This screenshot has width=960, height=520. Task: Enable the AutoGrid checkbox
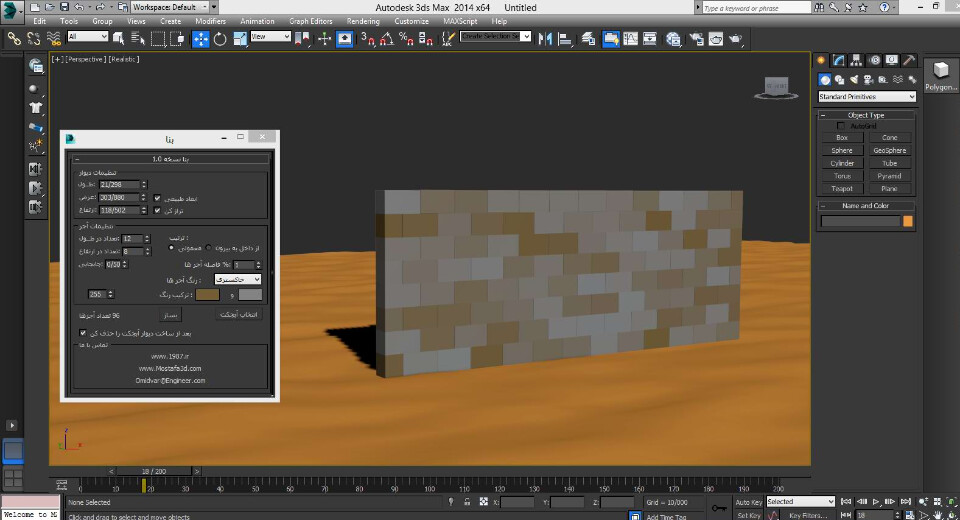coord(842,126)
